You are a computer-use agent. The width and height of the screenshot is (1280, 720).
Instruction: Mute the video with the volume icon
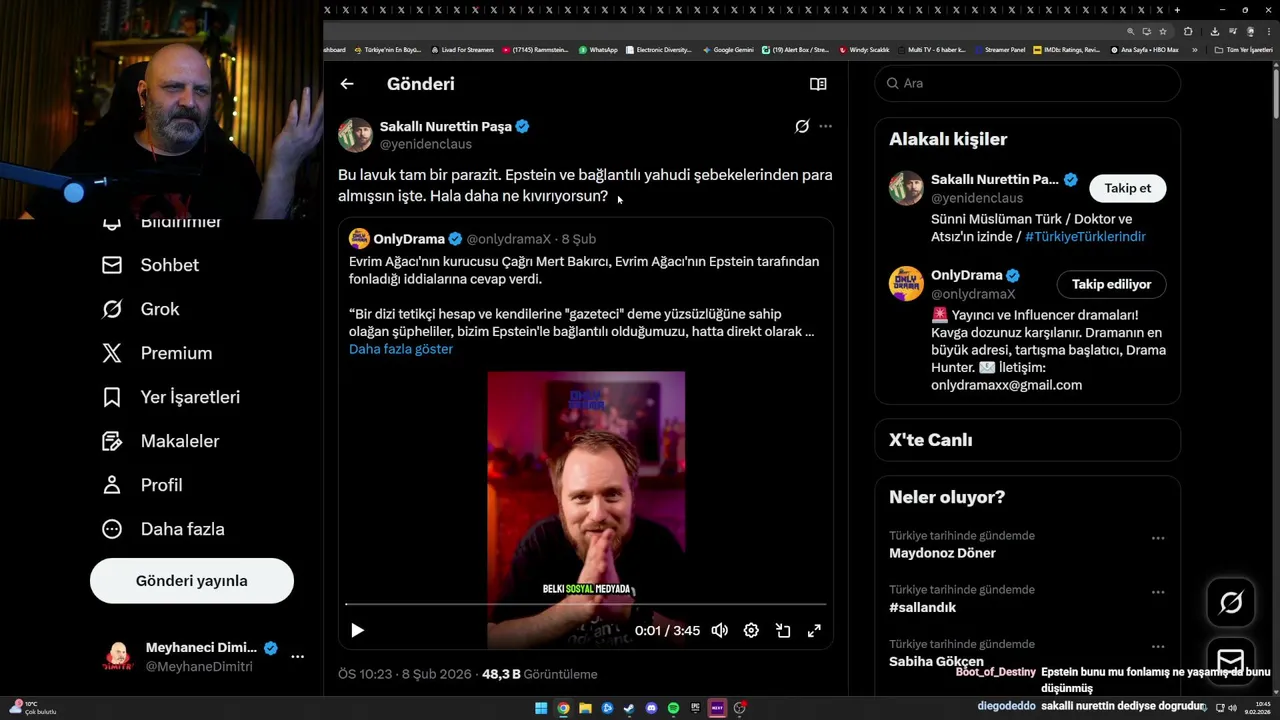click(x=719, y=630)
